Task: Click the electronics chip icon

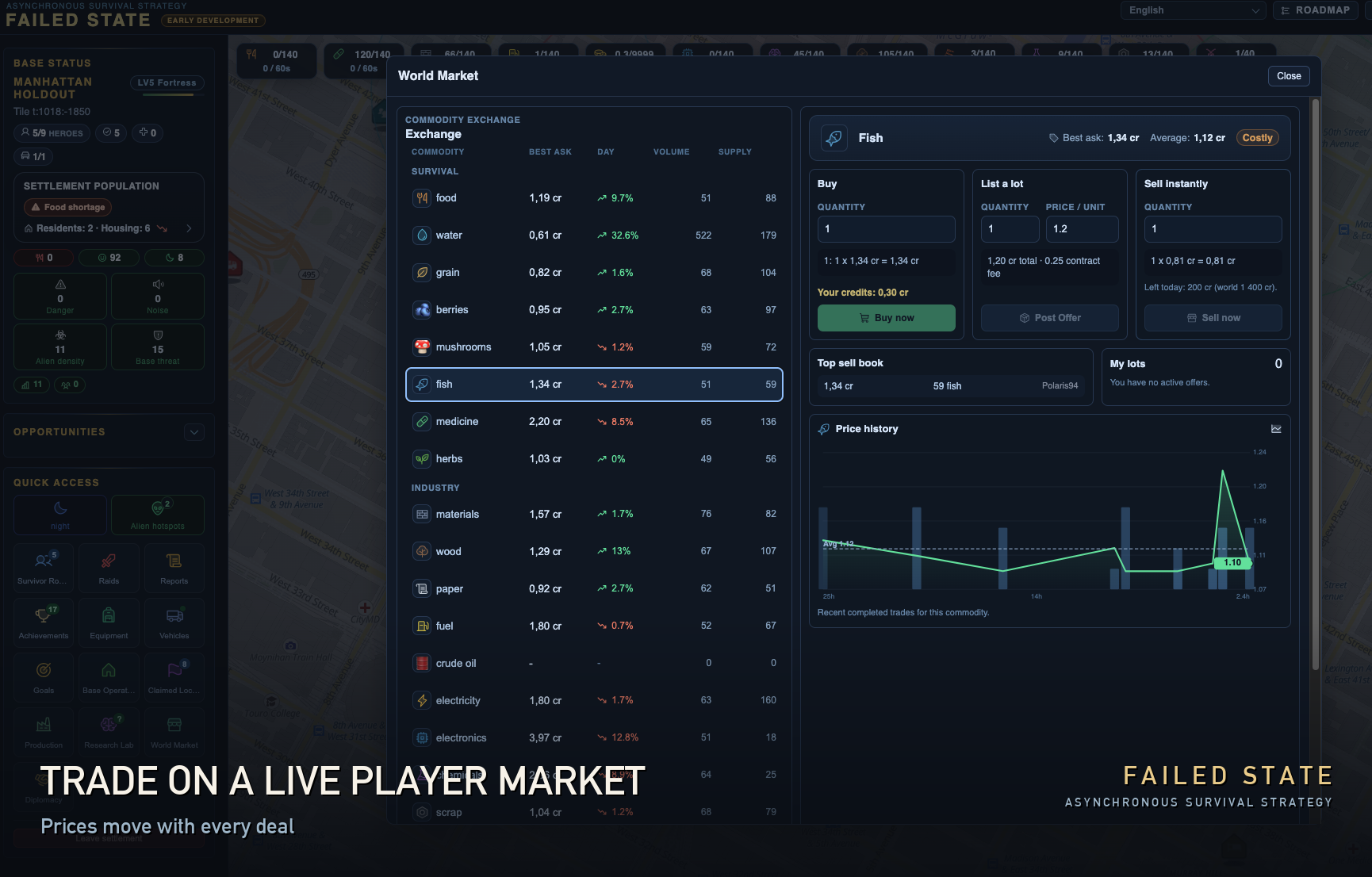Action: pyautogui.click(x=422, y=738)
